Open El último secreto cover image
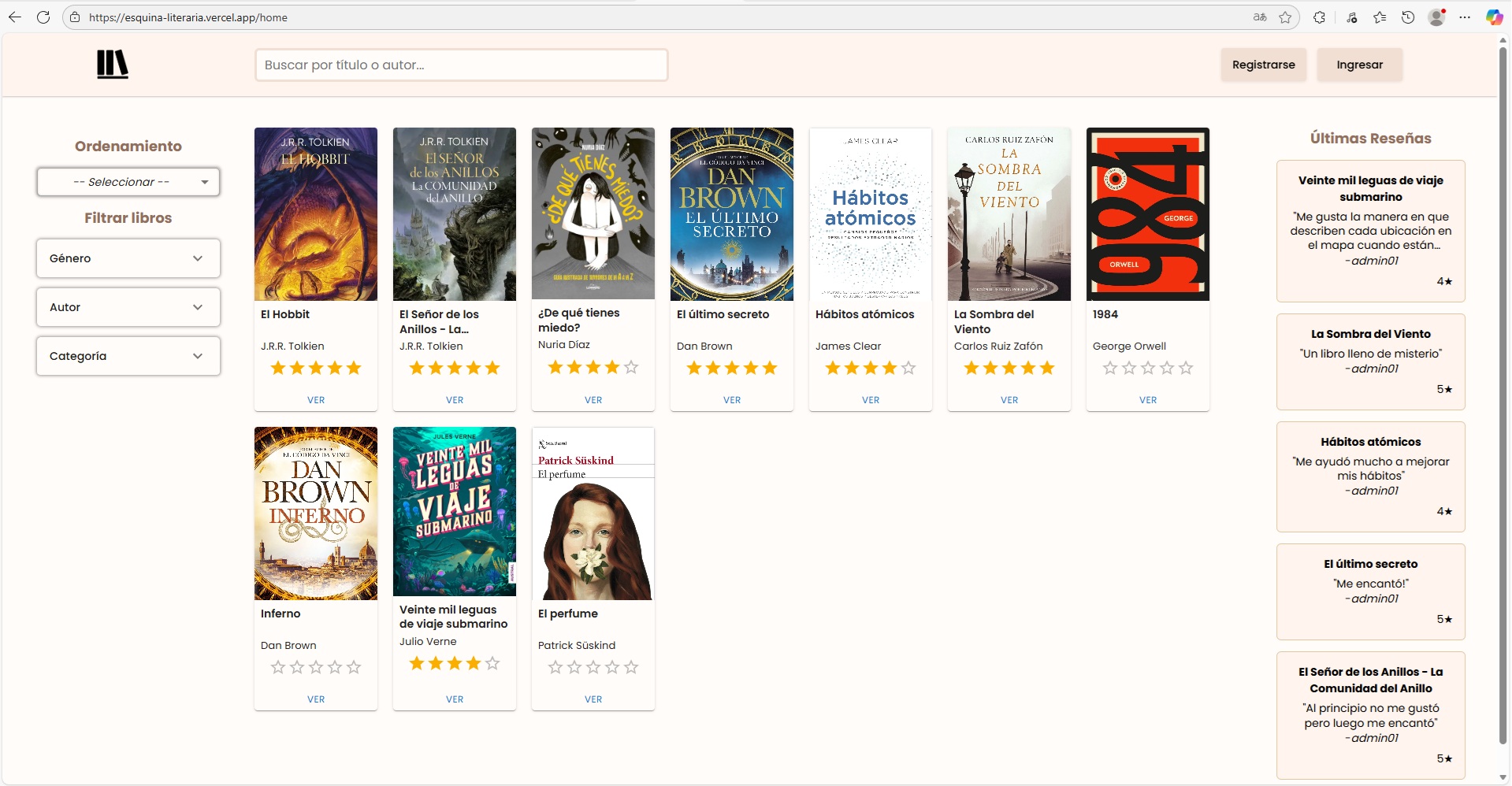1512x786 pixels. [732, 214]
